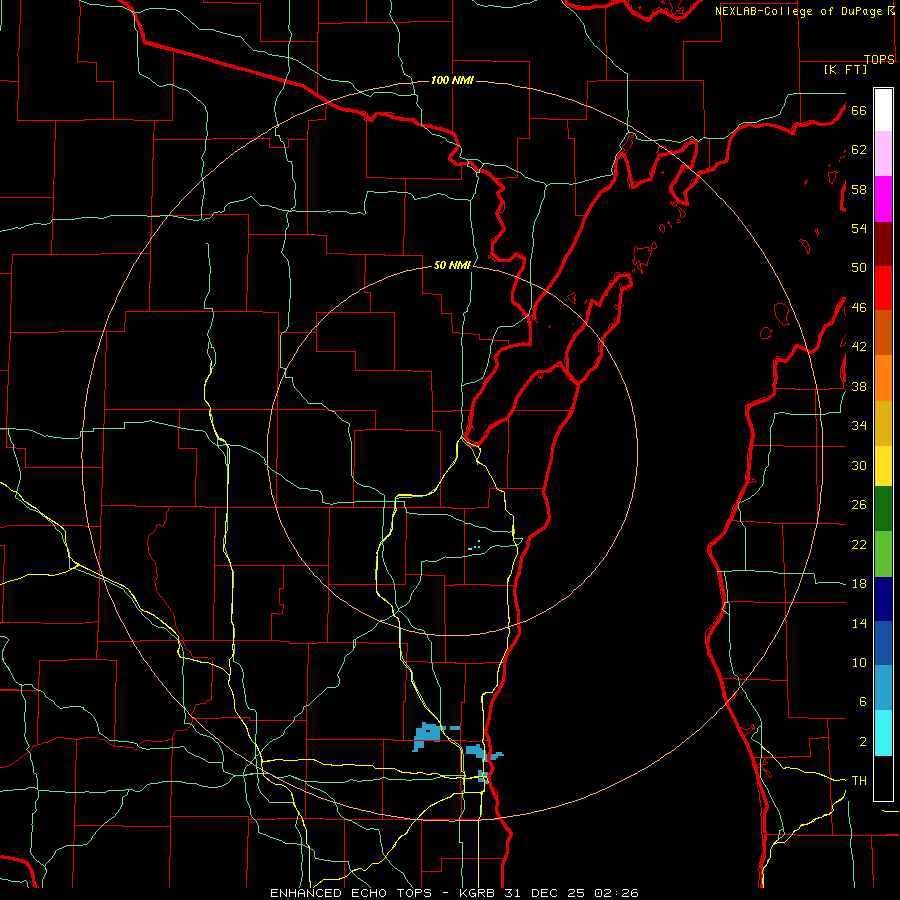The width and height of the screenshot is (900, 900).
Task: Click the tiny cyan echo dots inside 50 NMI ring
Action: [x=475, y=545]
